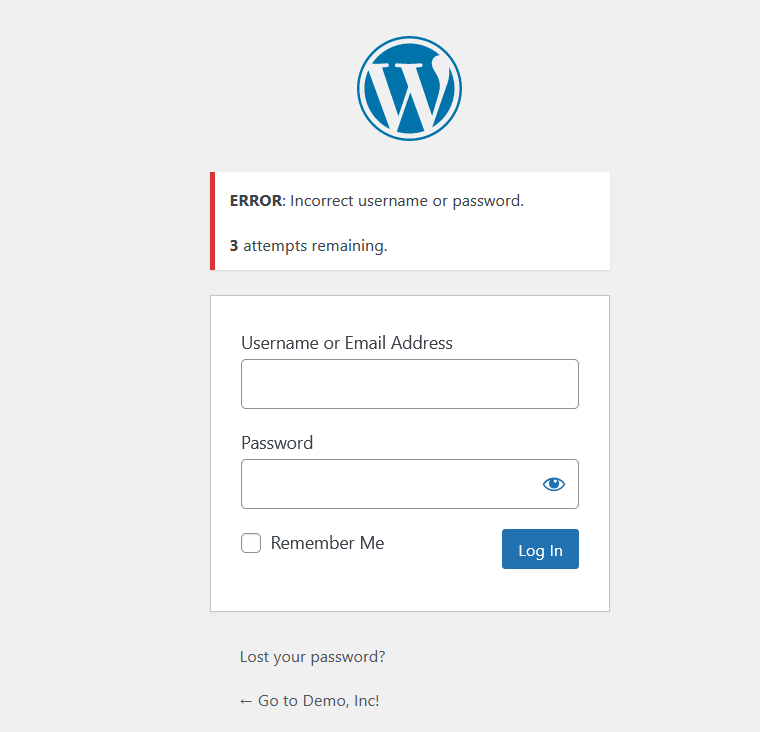Viewport: 760px width, 732px height.
Task: Toggle Remember Me via its text label
Action: [327, 543]
